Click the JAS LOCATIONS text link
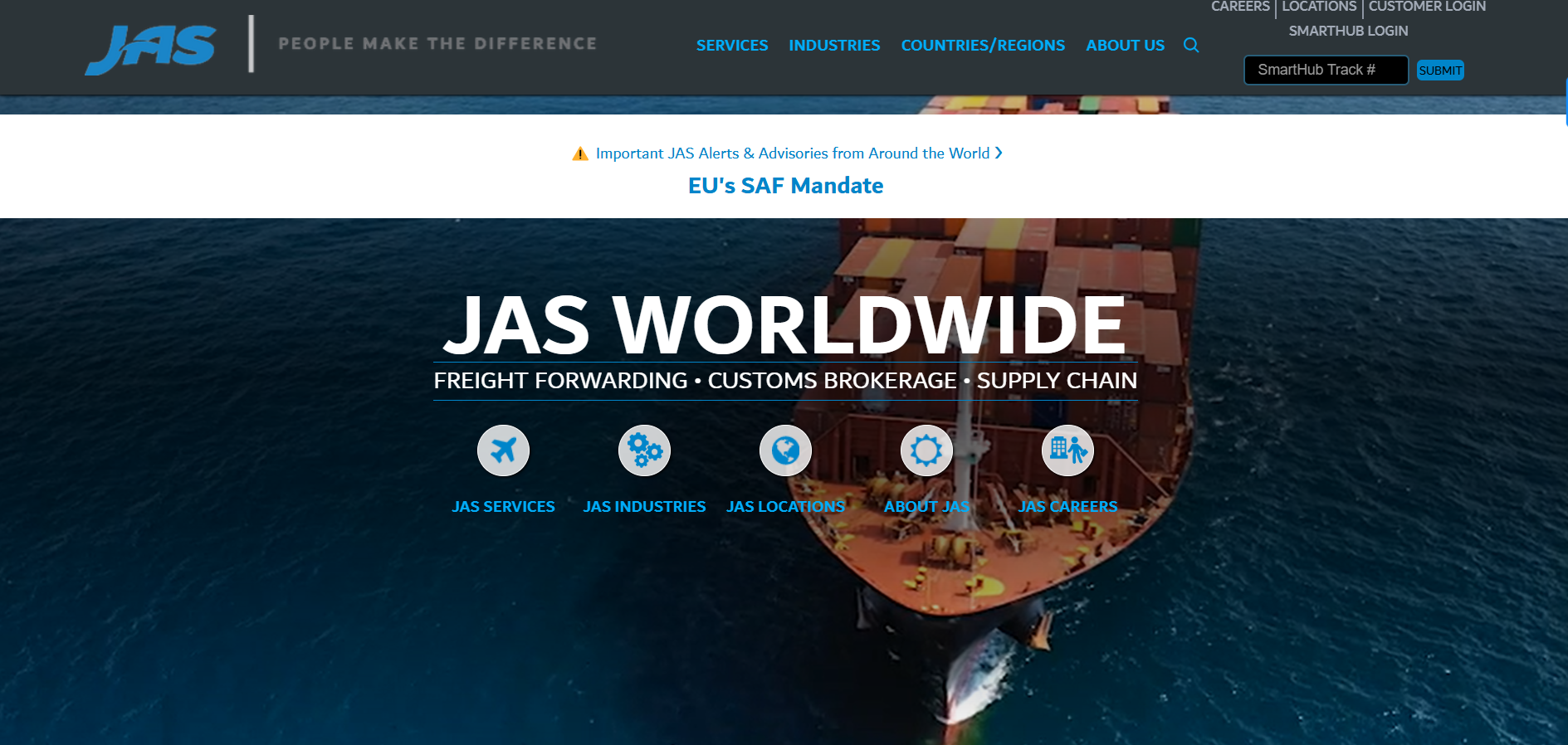Screen dimensions: 1568x745 click(785, 507)
